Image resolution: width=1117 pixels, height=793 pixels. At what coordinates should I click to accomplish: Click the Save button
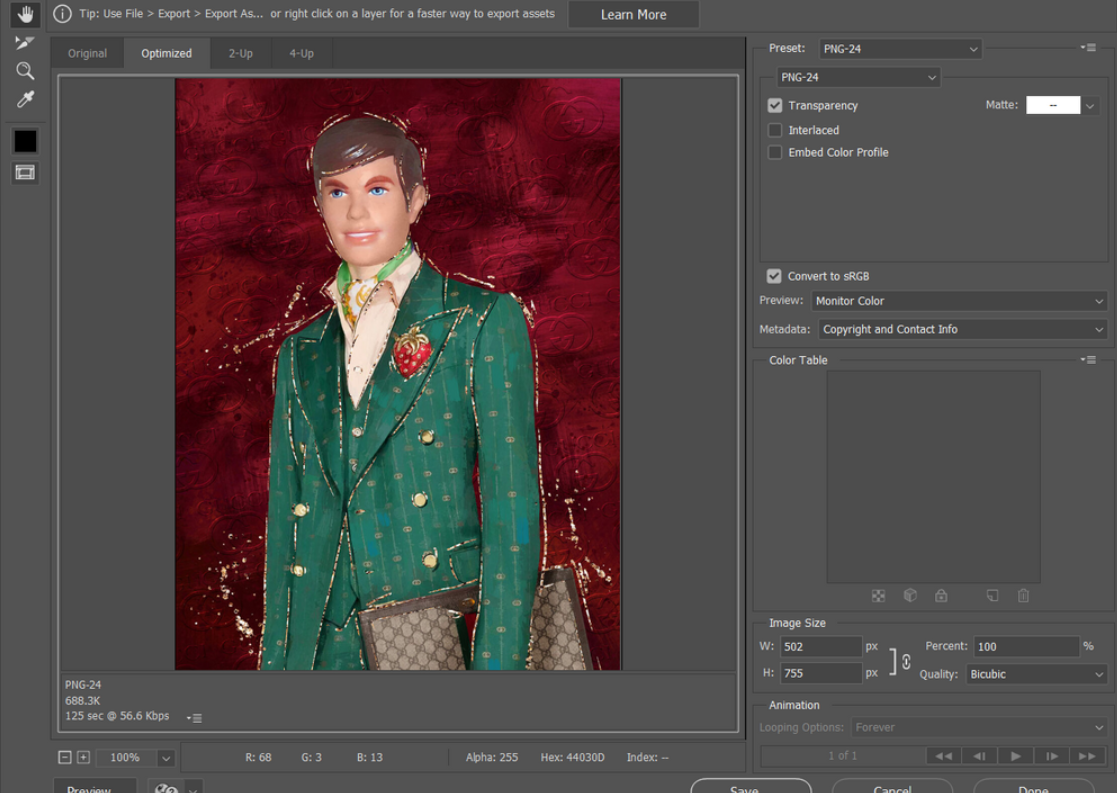coord(750,787)
